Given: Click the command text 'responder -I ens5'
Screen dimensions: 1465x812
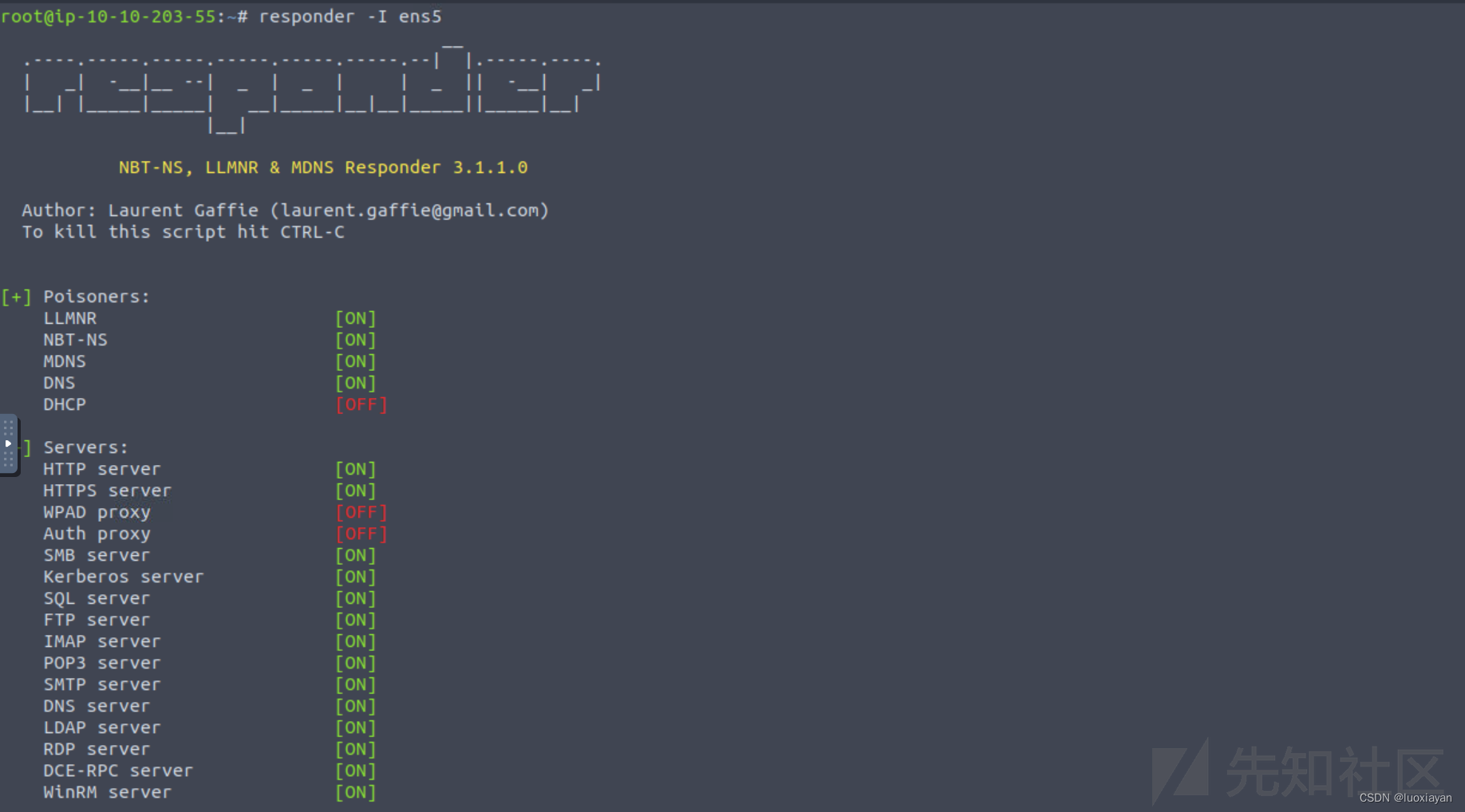Looking at the screenshot, I should pyautogui.click(x=350, y=17).
